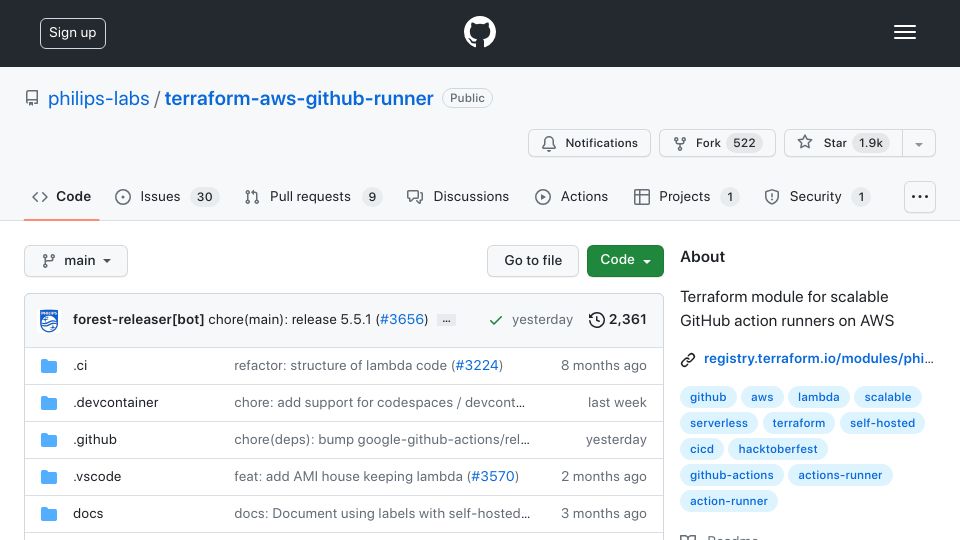Click the actions-runner topic tag
The width and height of the screenshot is (960, 540).
point(840,475)
